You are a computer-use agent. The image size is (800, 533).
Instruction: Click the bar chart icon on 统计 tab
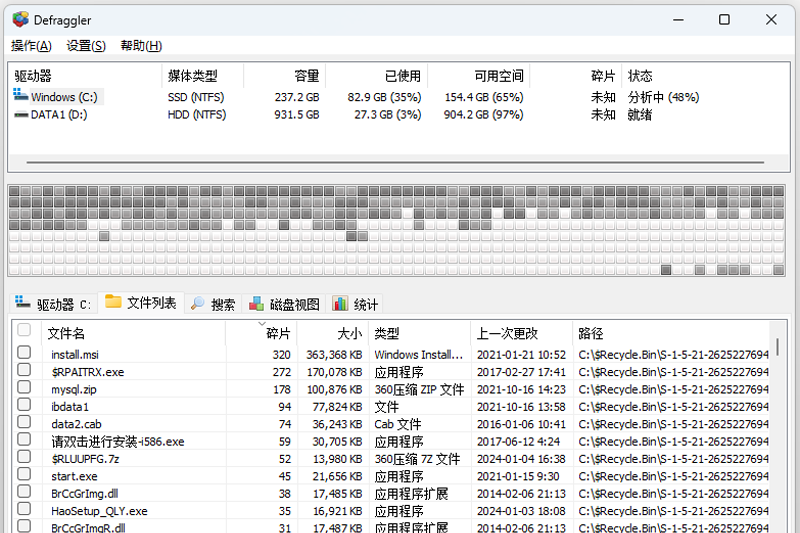pyautogui.click(x=340, y=303)
